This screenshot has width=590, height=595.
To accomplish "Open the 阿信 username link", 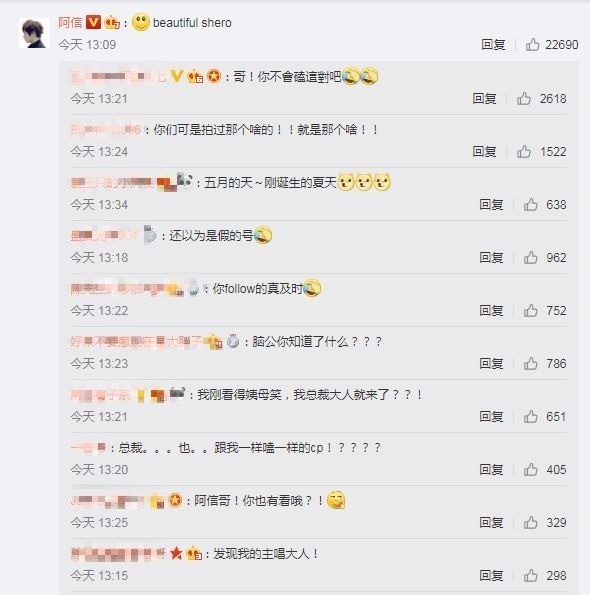I will pyautogui.click(x=70, y=23).
